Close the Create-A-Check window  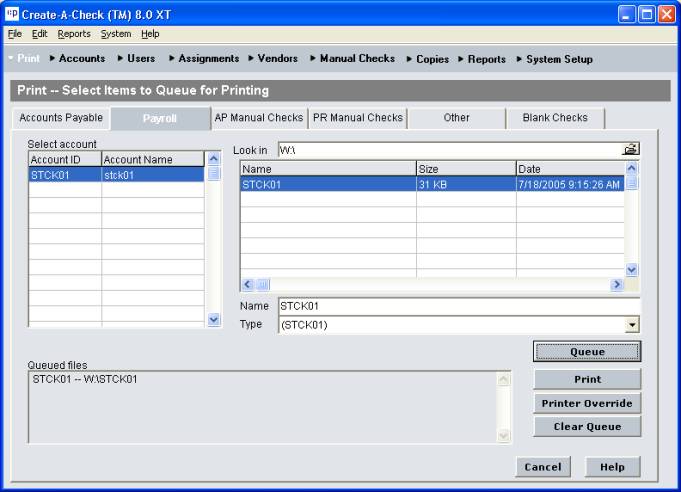point(666,14)
